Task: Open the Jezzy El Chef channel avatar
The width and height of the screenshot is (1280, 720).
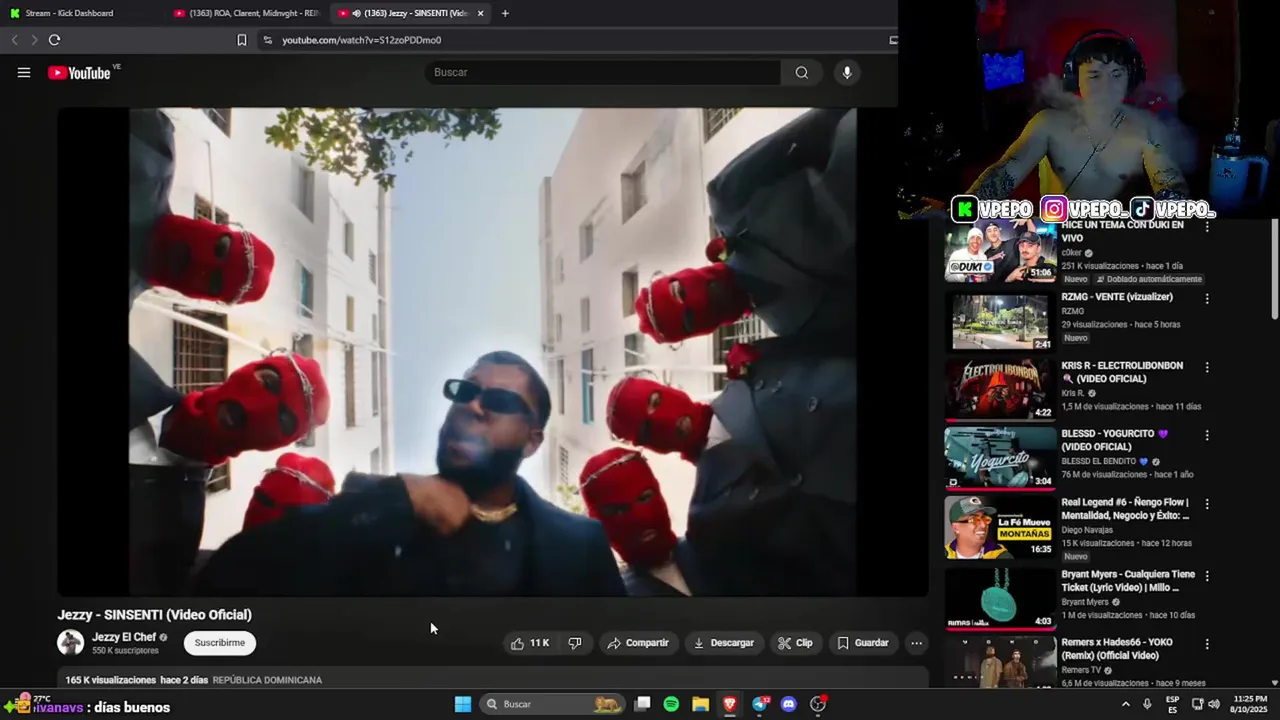Action: pos(70,643)
